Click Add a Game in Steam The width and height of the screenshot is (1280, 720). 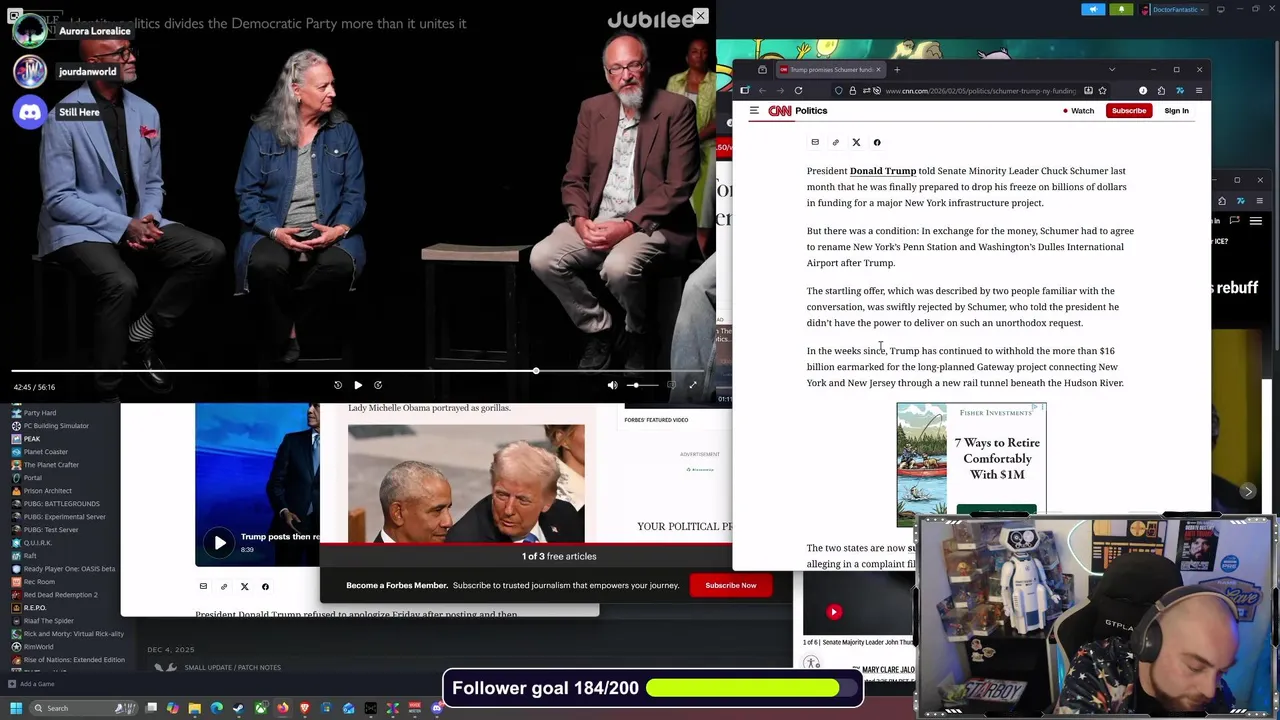tap(31, 684)
